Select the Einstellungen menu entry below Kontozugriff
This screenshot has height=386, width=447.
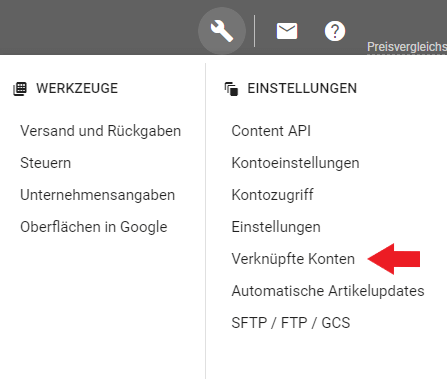(276, 227)
